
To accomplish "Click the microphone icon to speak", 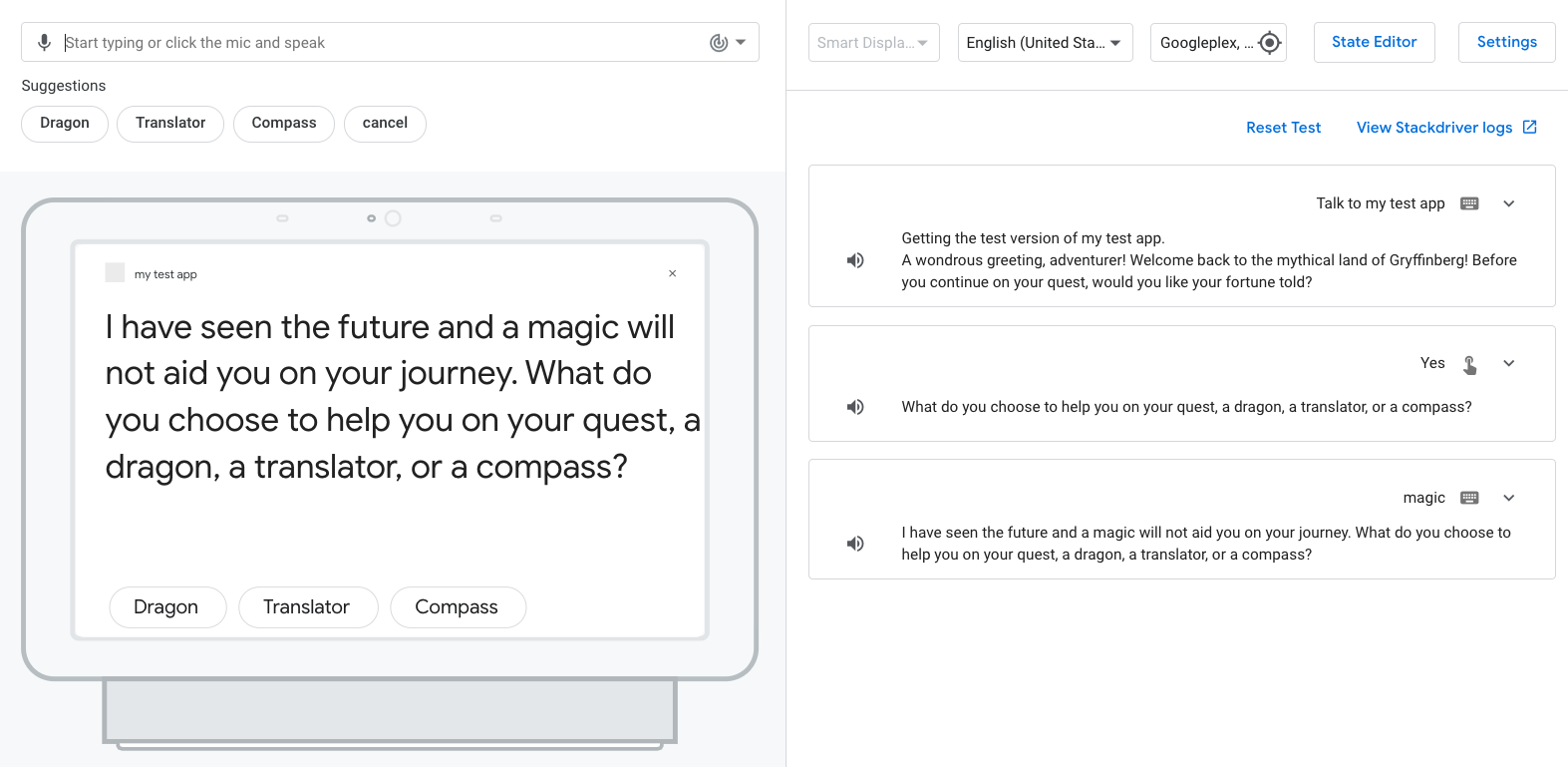I will 44,43.
